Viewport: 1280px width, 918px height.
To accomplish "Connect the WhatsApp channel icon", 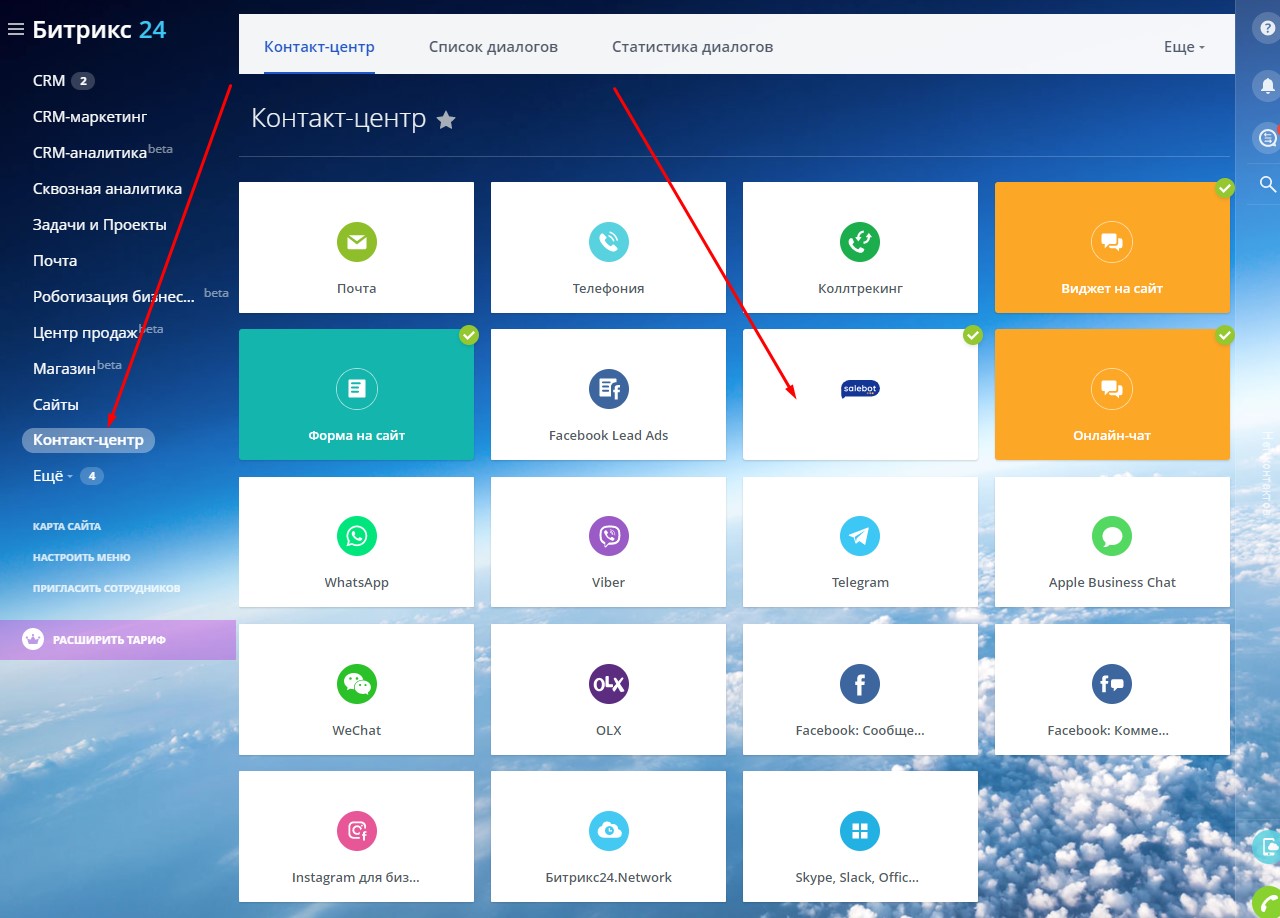I will (x=357, y=536).
